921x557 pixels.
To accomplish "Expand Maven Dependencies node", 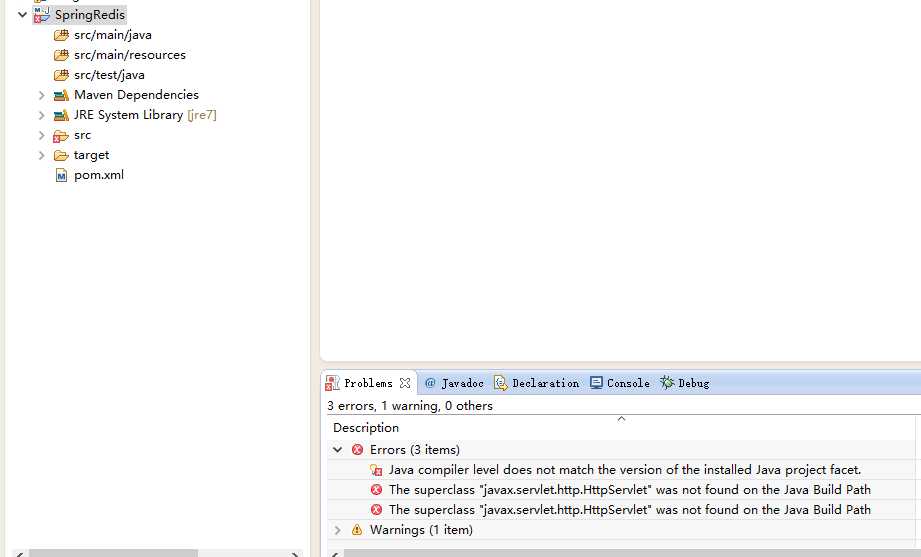I will coord(41,95).
